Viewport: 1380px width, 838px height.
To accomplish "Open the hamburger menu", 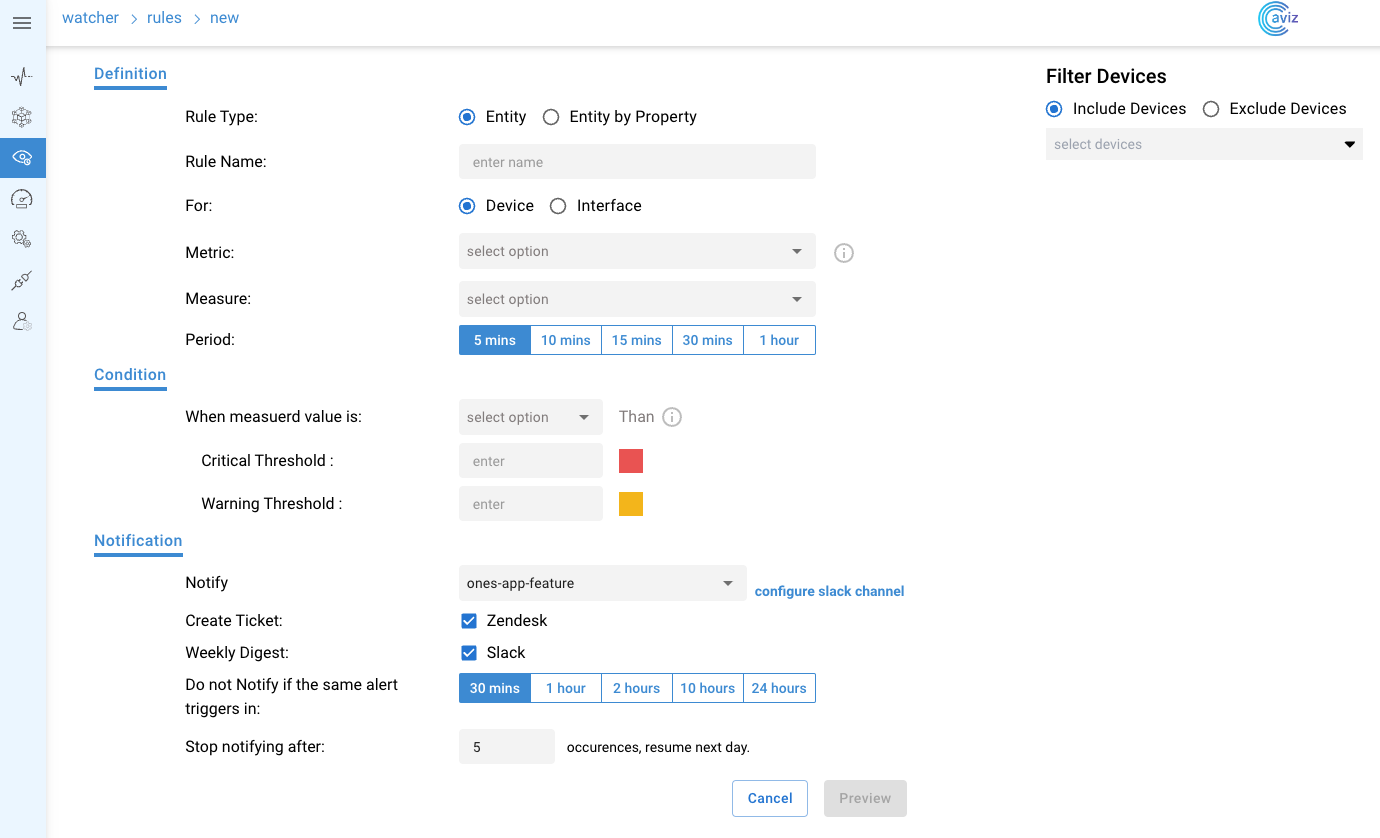I will click(22, 23).
